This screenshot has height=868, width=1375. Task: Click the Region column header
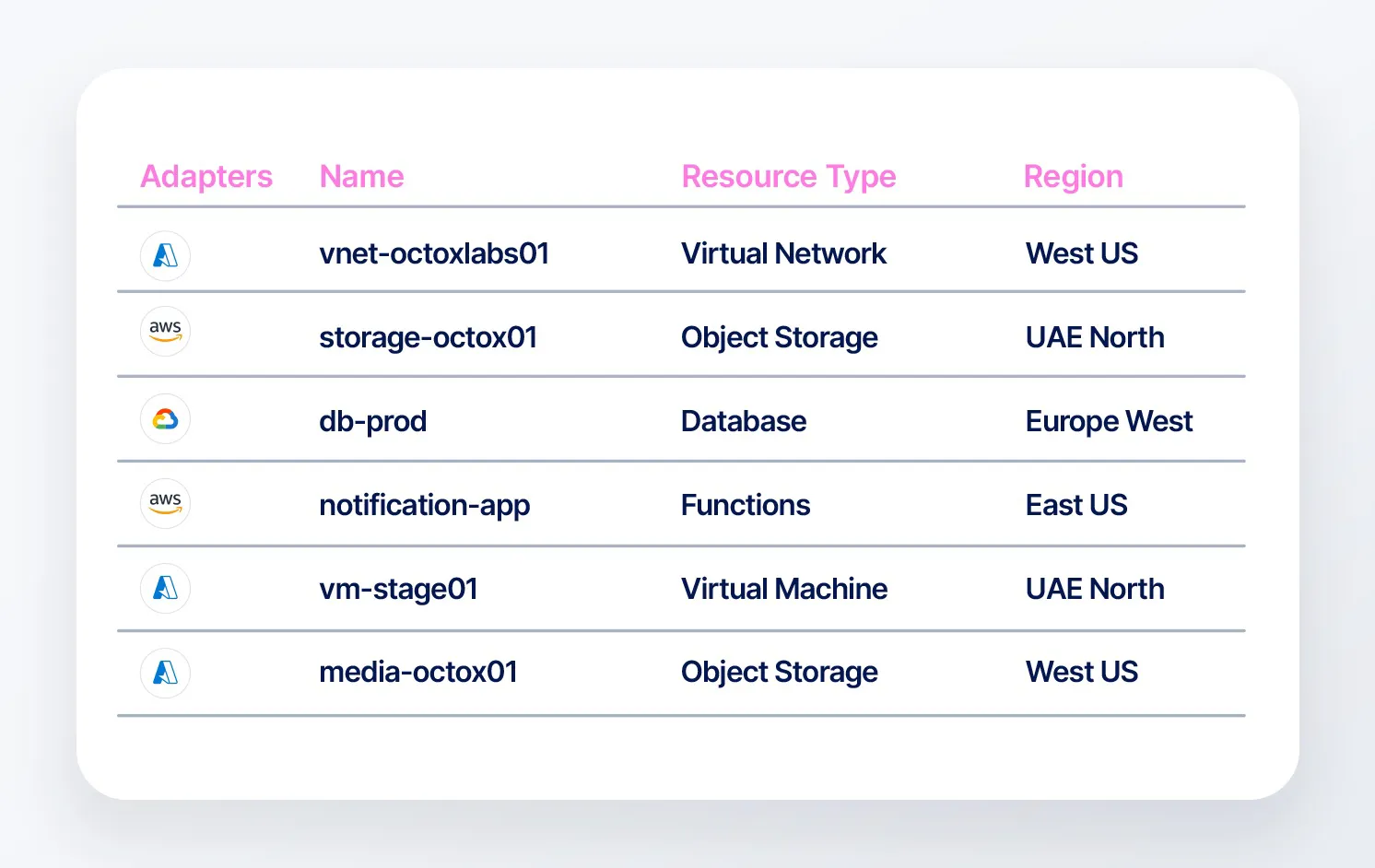click(x=1074, y=176)
